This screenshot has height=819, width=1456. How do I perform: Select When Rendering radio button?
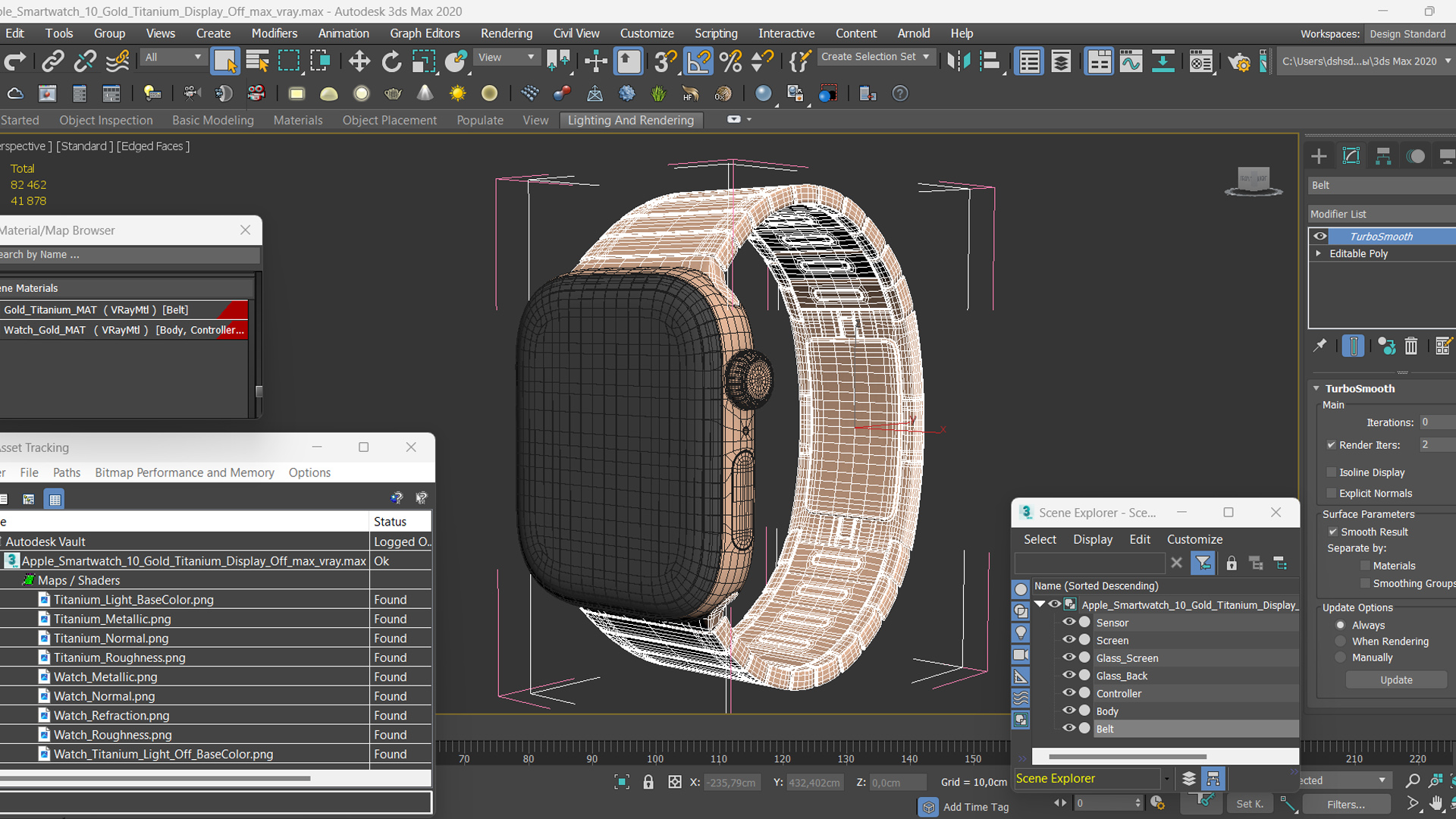coord(1340,642)
